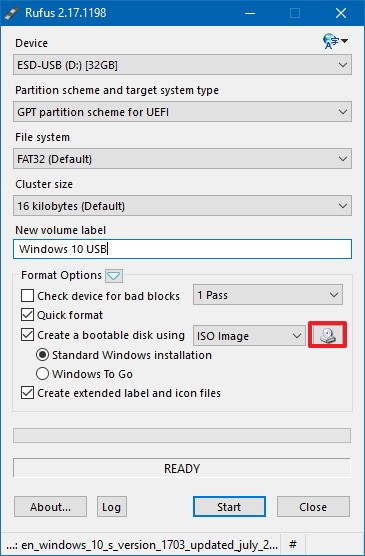Image resolution: width=365 pixels, height=556 pixels.
Task: Open the Device dropdown showing ESD-USB
Action: point(182,65)
